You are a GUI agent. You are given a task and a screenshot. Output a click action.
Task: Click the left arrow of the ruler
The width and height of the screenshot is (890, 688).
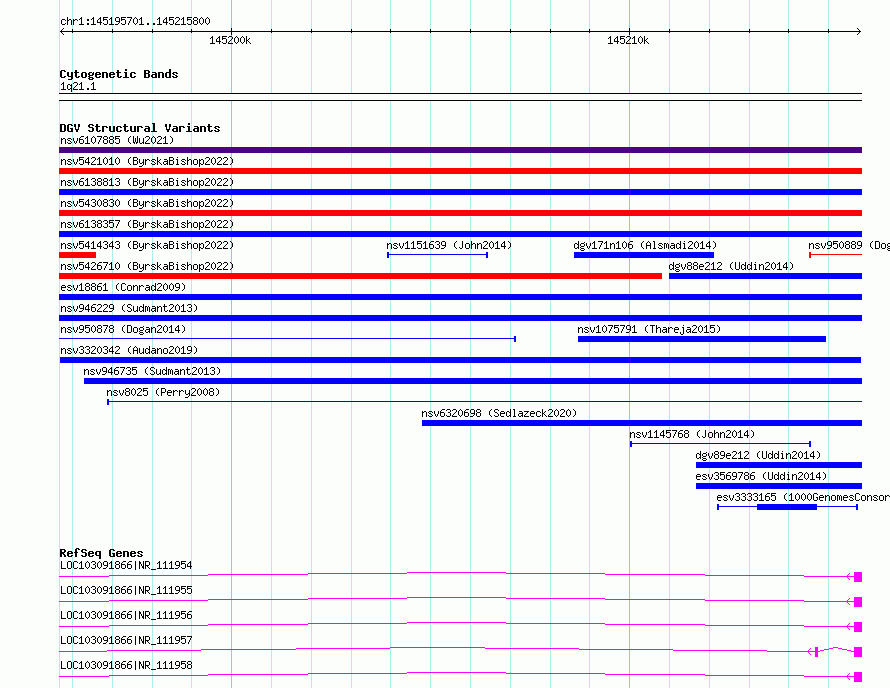click(x=64, y=31)
